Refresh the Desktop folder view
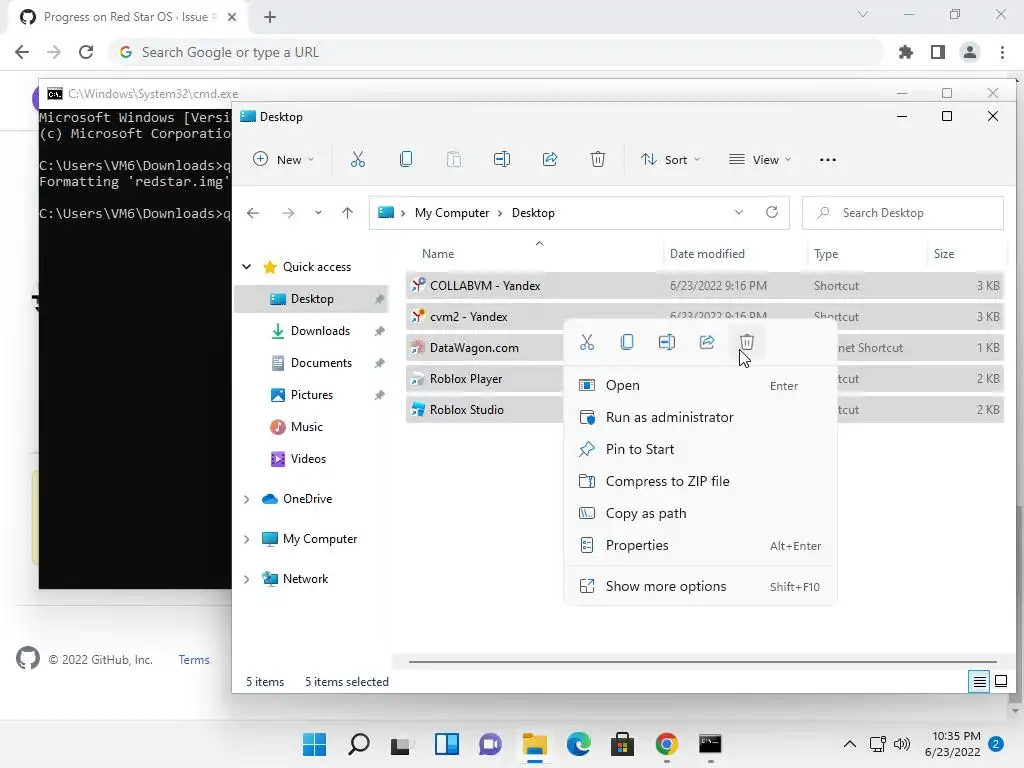Screen dimensions: 1024x768 tap(772, 212)
